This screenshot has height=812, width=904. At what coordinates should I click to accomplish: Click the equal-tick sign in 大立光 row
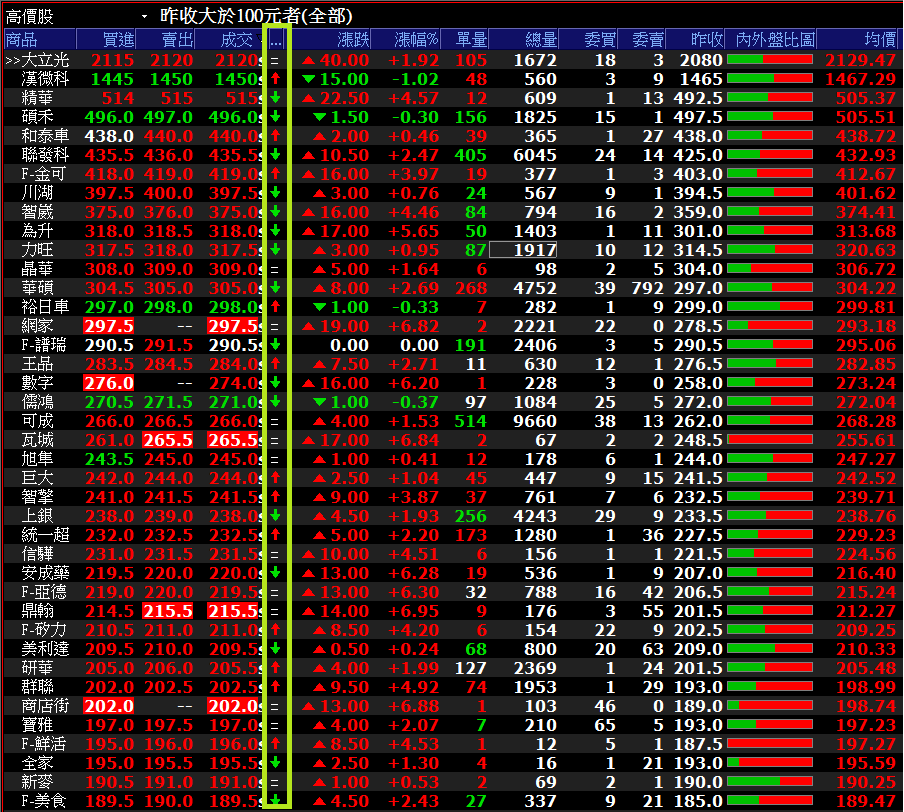tap(275, 61)
